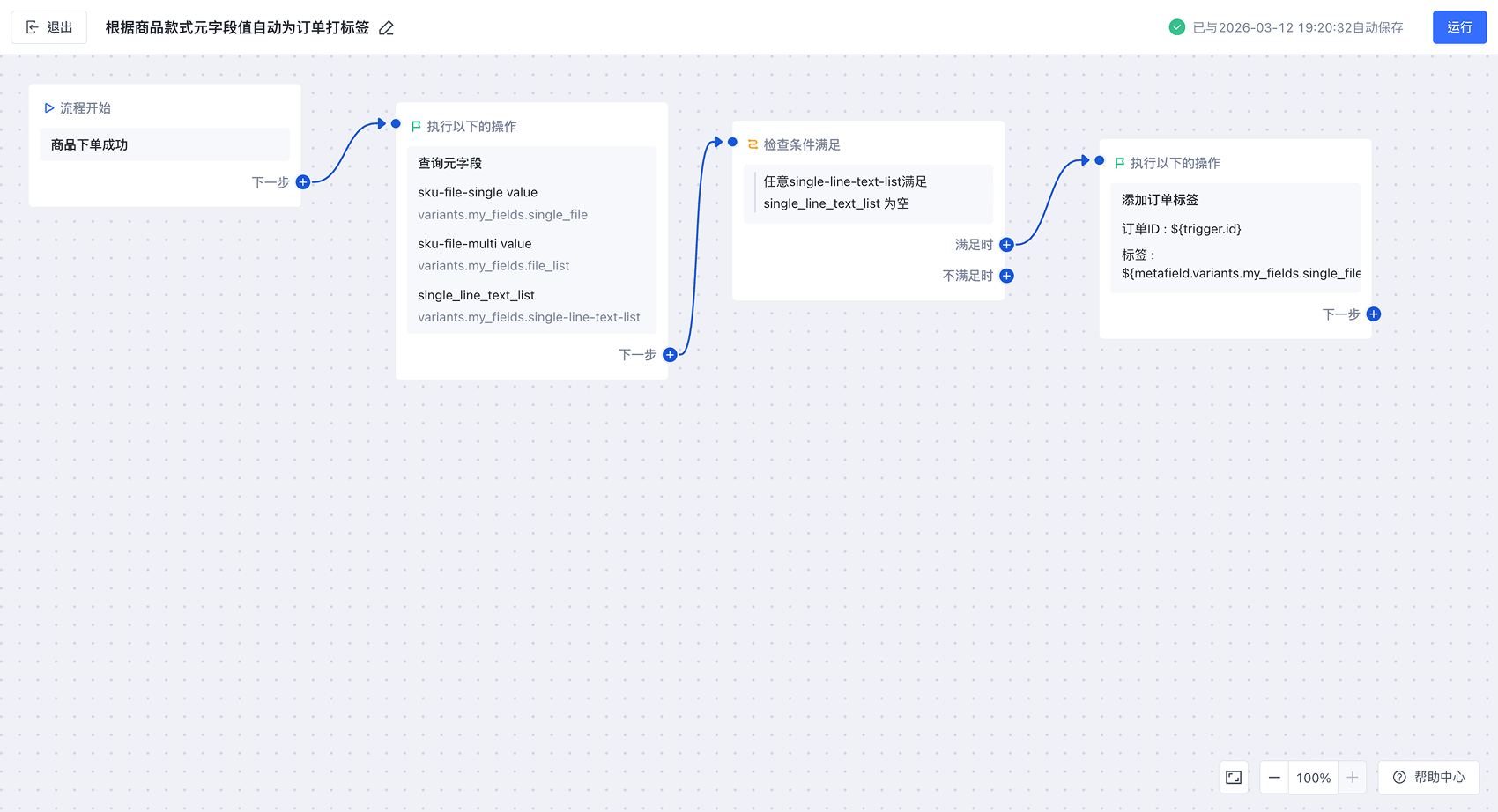This screenshot has width=1498, height=812.
Task: Select the 商品下单成功 trigger entry
Action: point(164,144)
